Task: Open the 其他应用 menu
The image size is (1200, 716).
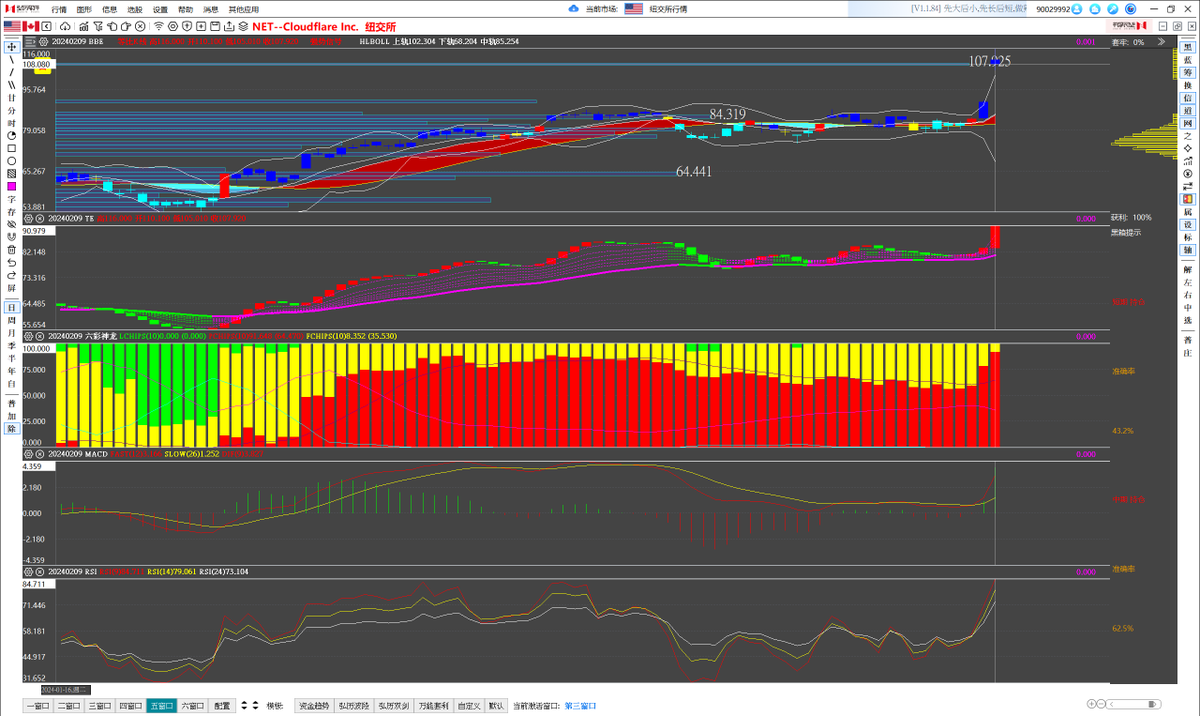Action: (244, 8)
